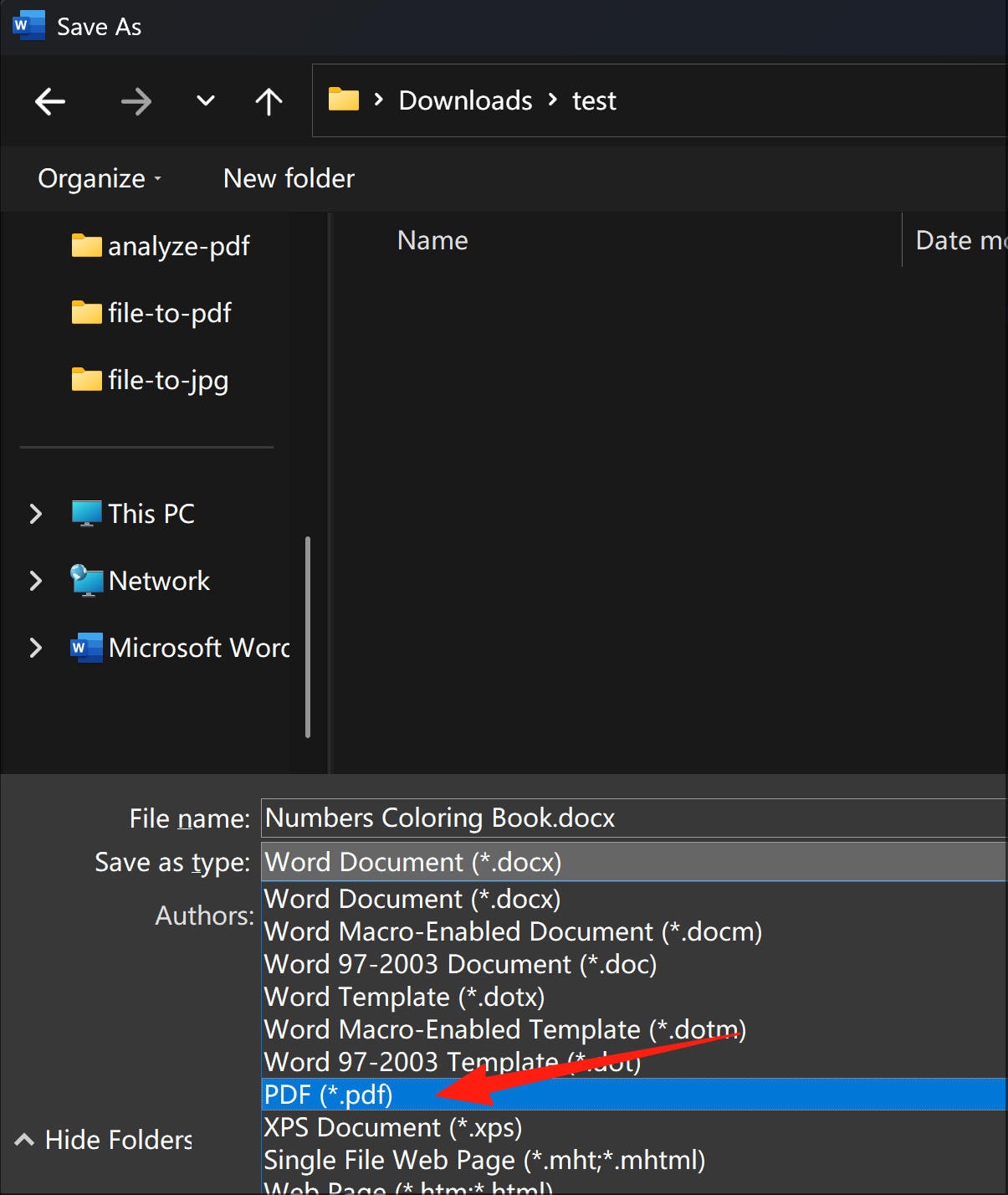Click the folder icon in the address bar
The image size is (1008, 1195).
coord(344,100)
